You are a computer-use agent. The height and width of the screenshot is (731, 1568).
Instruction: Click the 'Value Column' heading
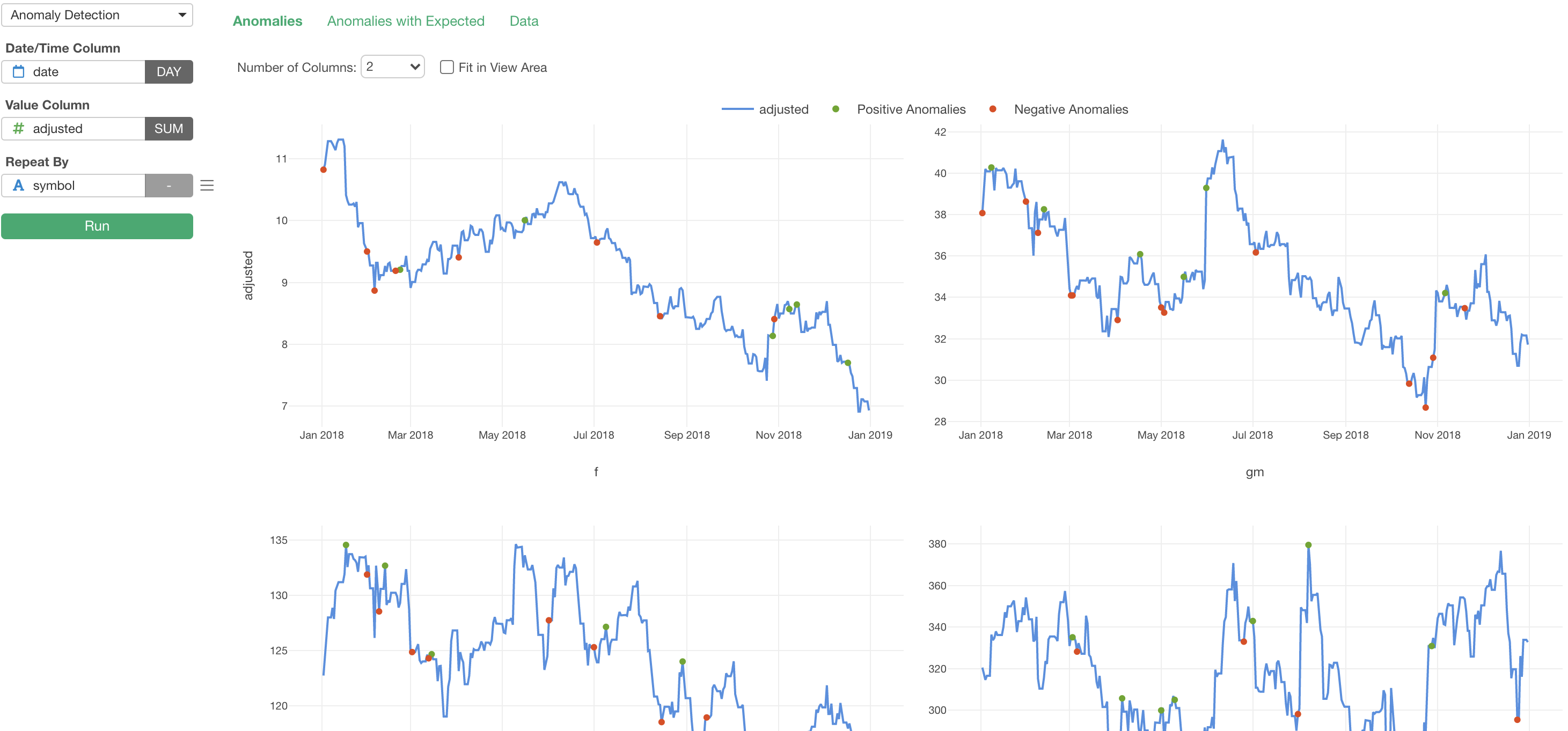(47, 105)
